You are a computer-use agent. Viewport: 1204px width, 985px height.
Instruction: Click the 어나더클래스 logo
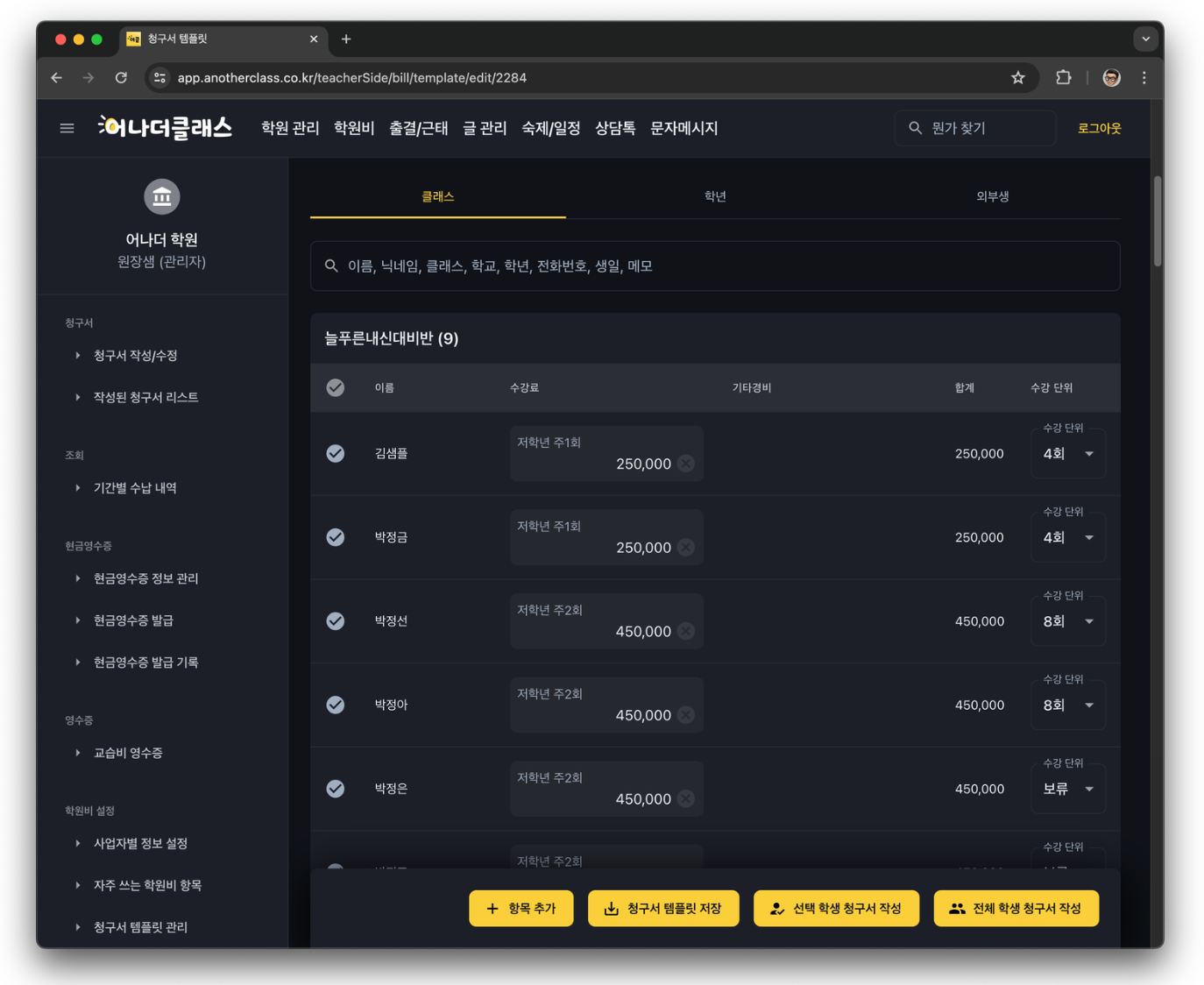coord(165,128)
